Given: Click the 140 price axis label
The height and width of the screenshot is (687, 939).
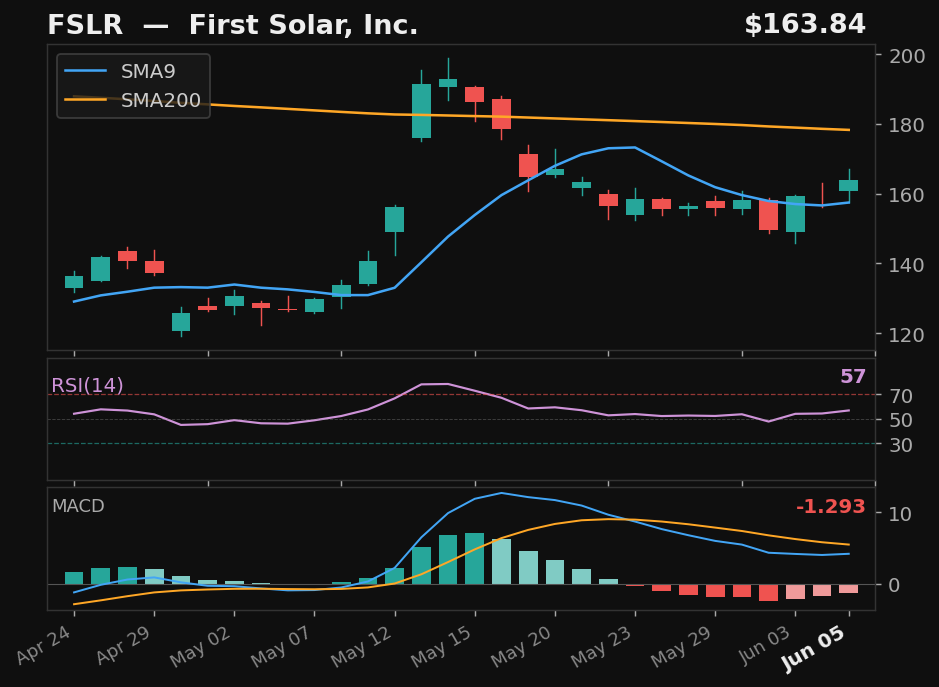Looking at the screenshot, I should click(x=907, y=265).
